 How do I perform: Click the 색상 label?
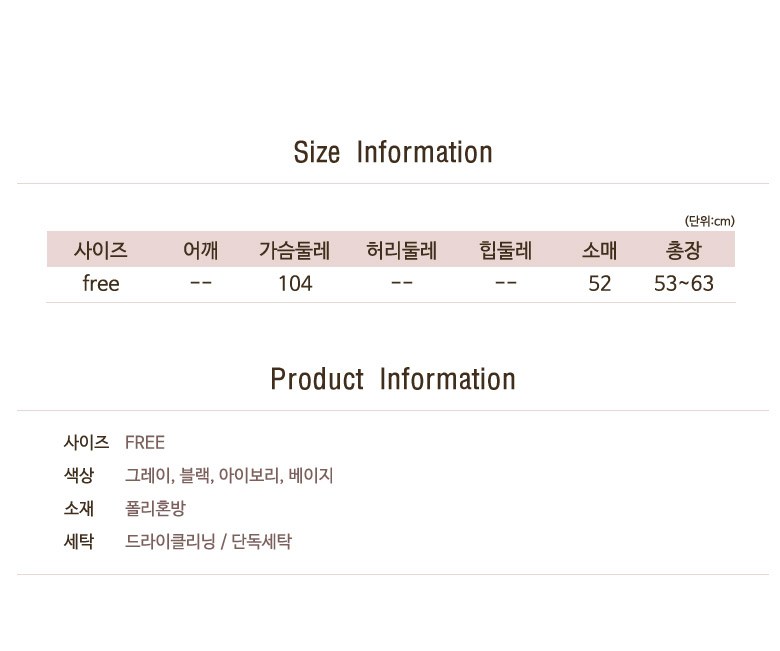point(79,475)
